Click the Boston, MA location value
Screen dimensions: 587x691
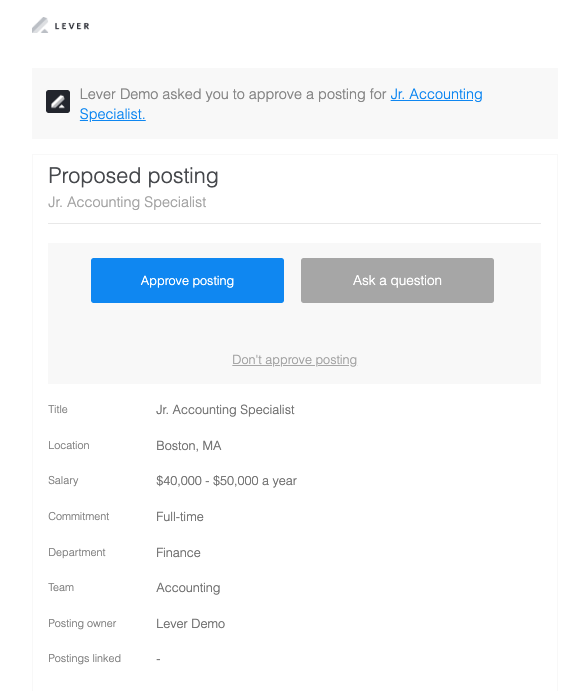189,446
